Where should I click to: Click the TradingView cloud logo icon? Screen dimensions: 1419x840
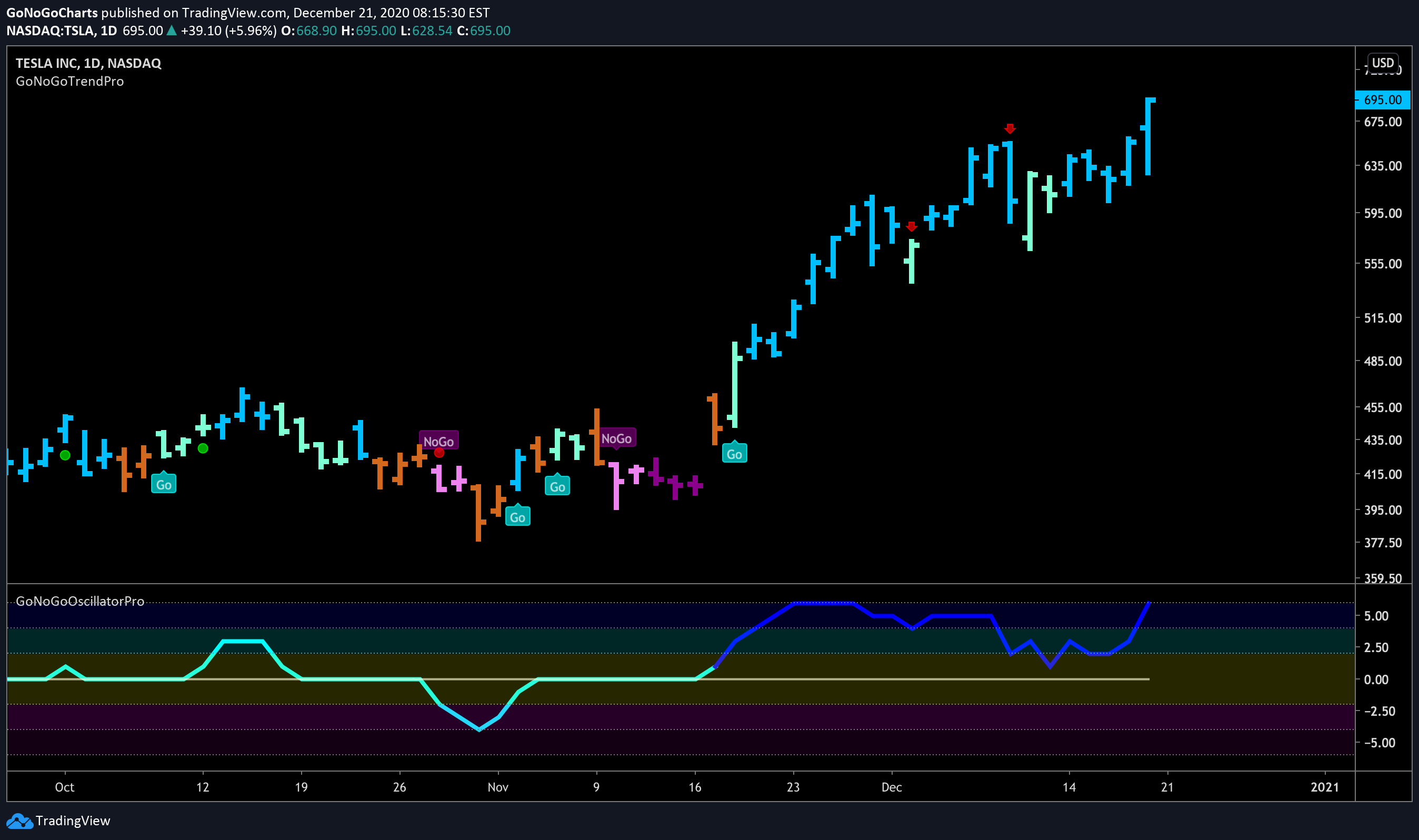pos(19,821)
